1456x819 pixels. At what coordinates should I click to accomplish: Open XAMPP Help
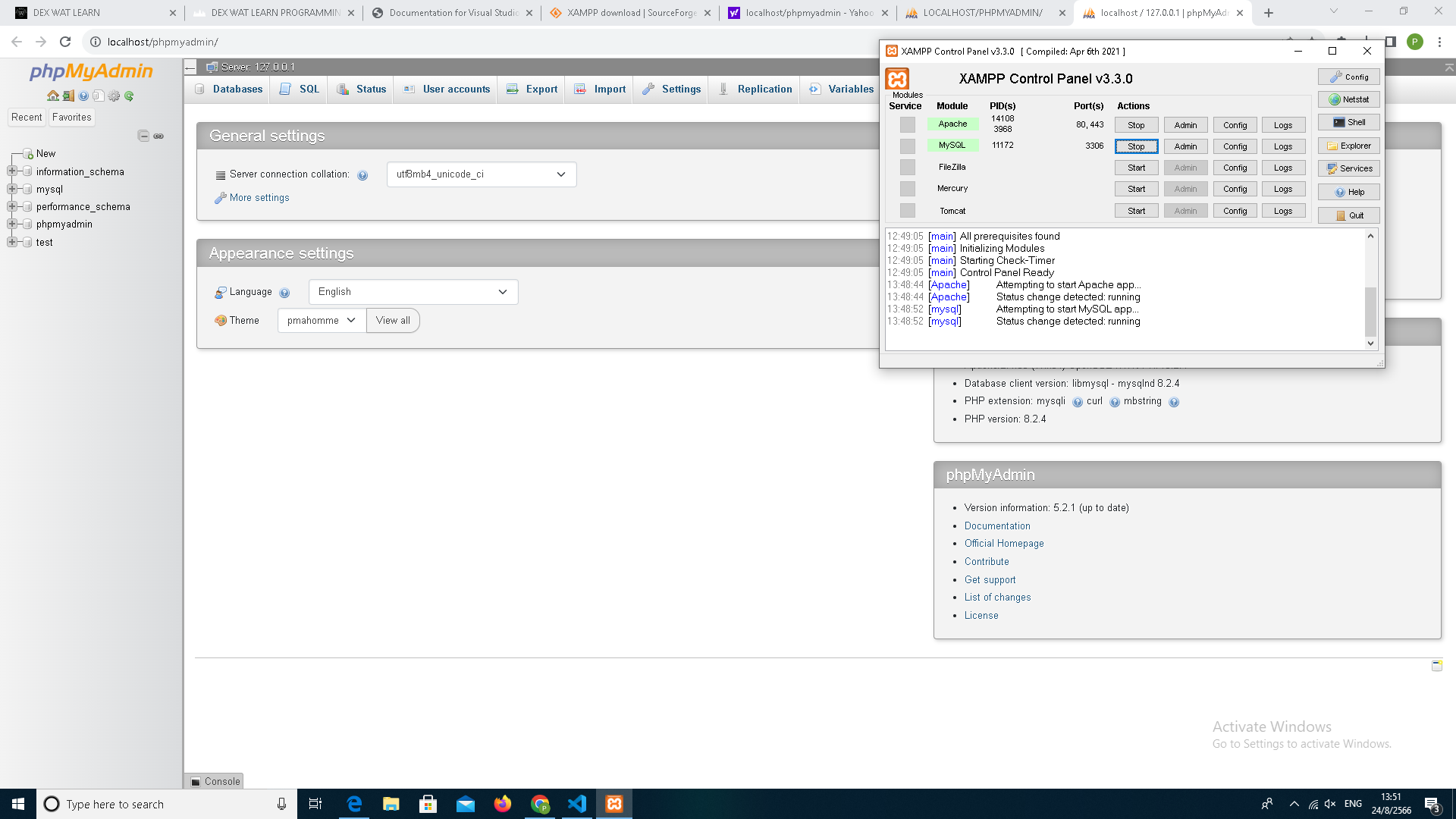click(1348, 192)
